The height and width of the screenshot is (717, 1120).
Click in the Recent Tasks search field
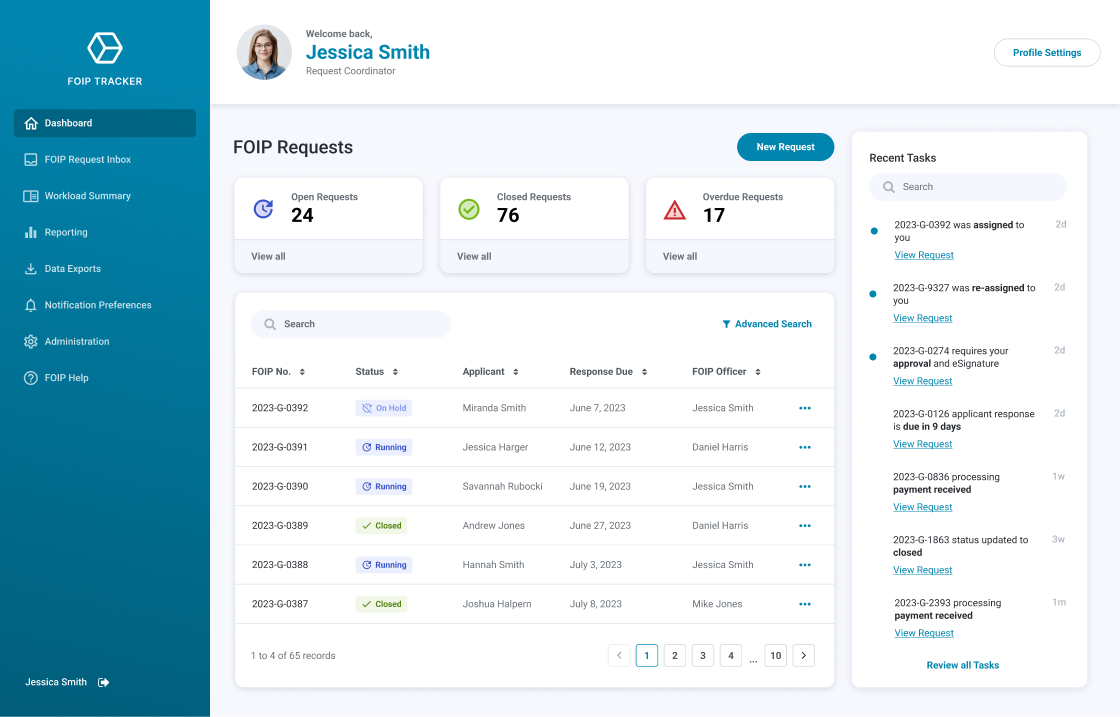(x=967, y=187)
